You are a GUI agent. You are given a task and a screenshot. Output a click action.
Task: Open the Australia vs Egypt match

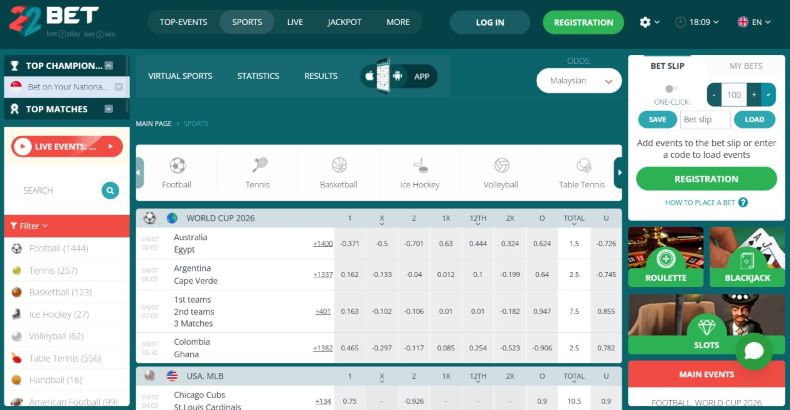[x=190, y=243]
